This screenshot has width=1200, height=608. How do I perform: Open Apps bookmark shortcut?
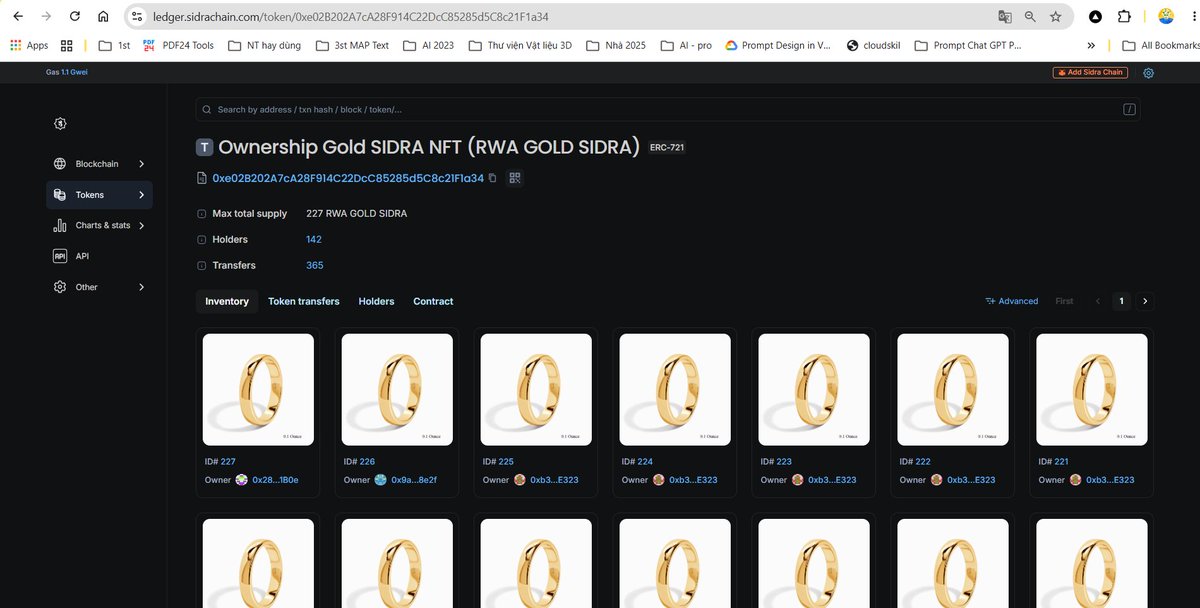(x=29, y=45)
